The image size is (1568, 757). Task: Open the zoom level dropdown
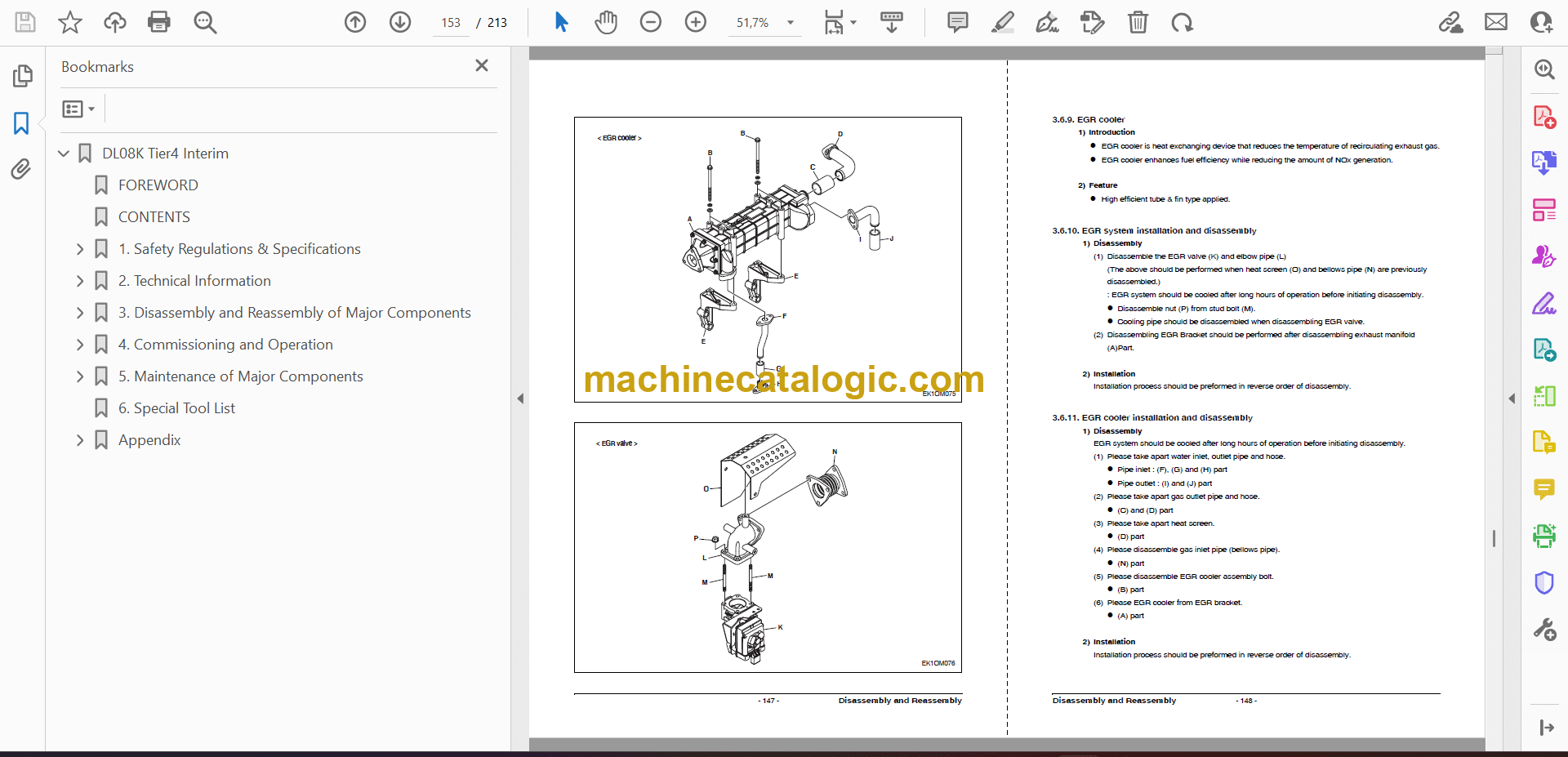(x=790, y=23)
